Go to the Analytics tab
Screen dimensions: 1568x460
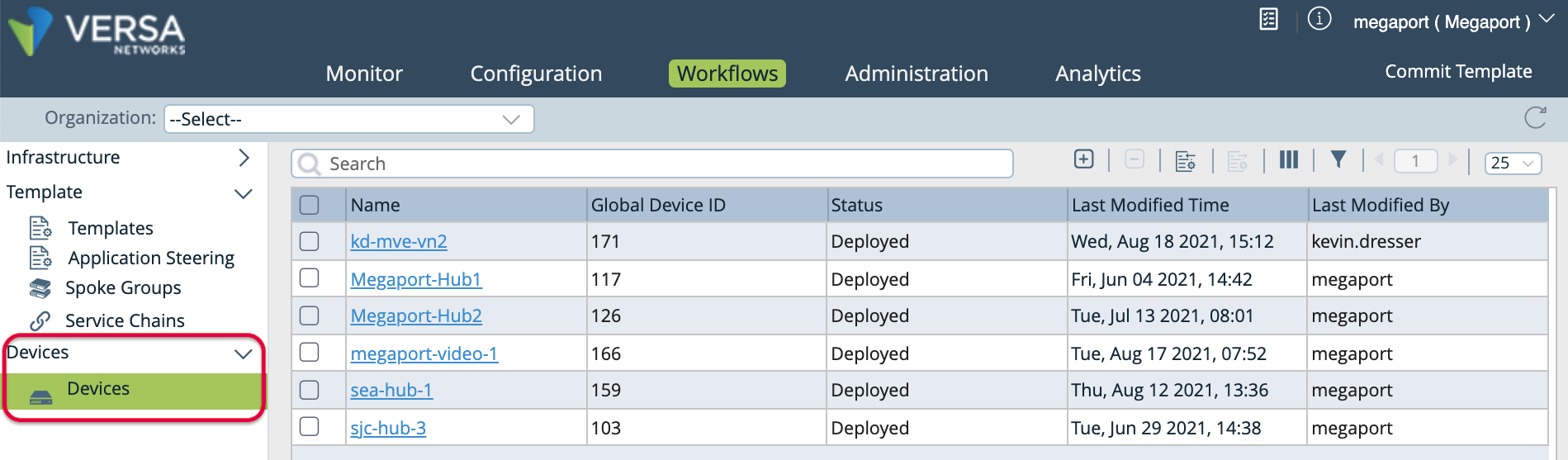1097,74
